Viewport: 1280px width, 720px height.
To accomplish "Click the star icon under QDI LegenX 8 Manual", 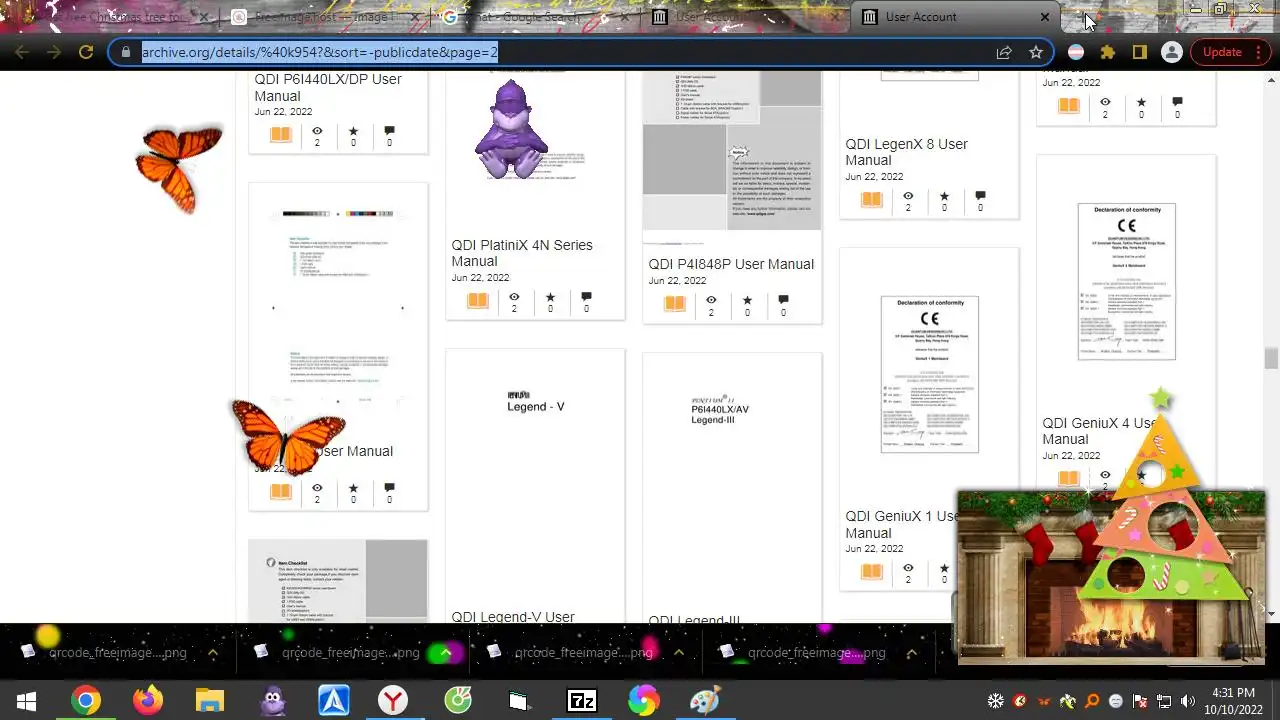I will [944, 196].
